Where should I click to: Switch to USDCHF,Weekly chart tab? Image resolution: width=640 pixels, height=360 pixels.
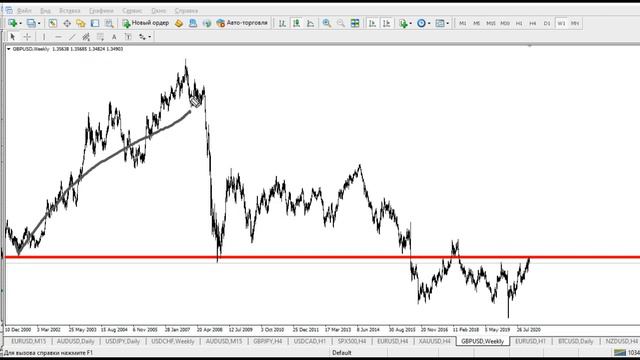pyautogui.click(x=173, y=341)
